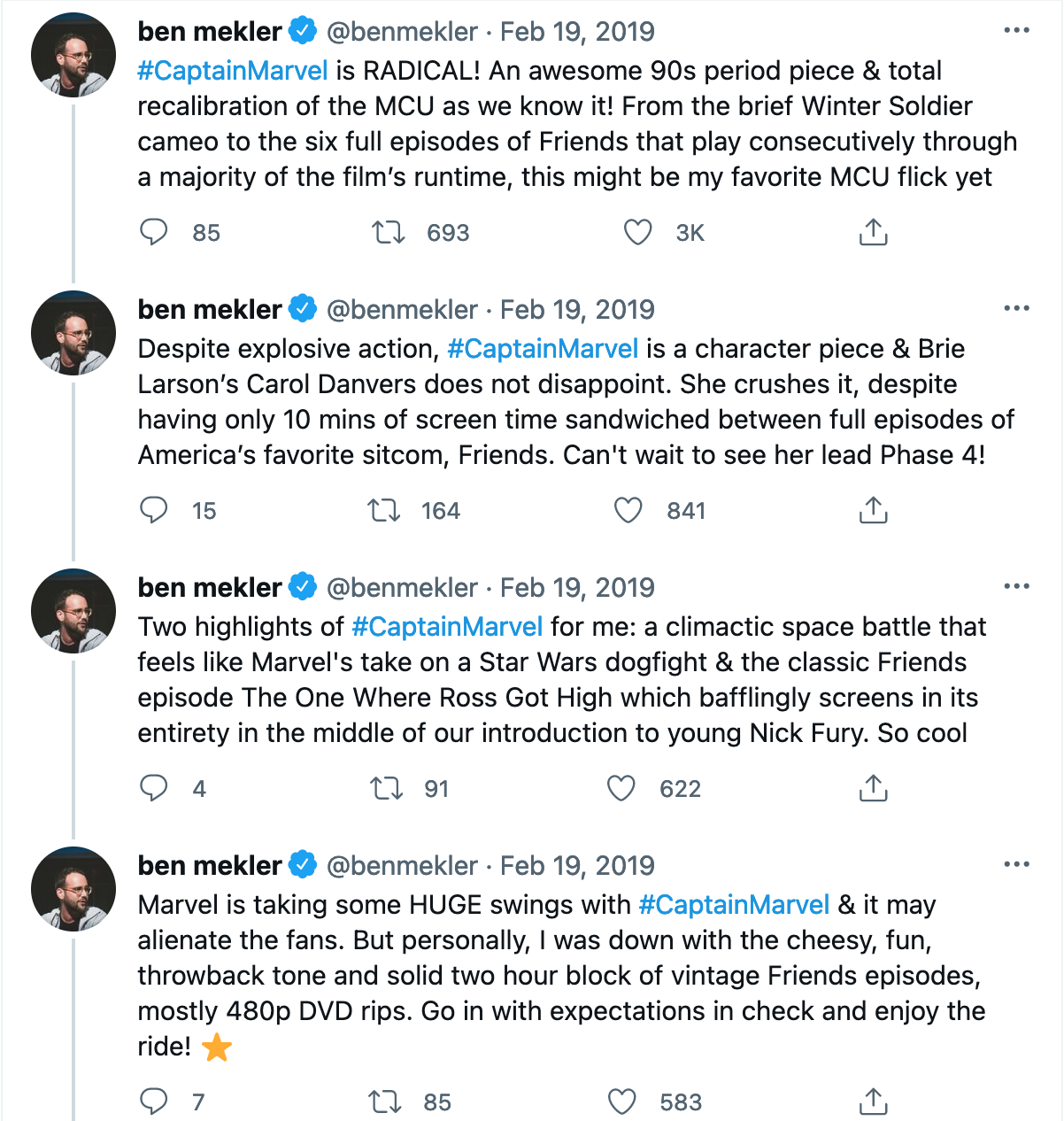Viewport: 1064px width, 1121px height.
Task: Share the last tweet about 480p DVD rips
Action: point(873,1102)
